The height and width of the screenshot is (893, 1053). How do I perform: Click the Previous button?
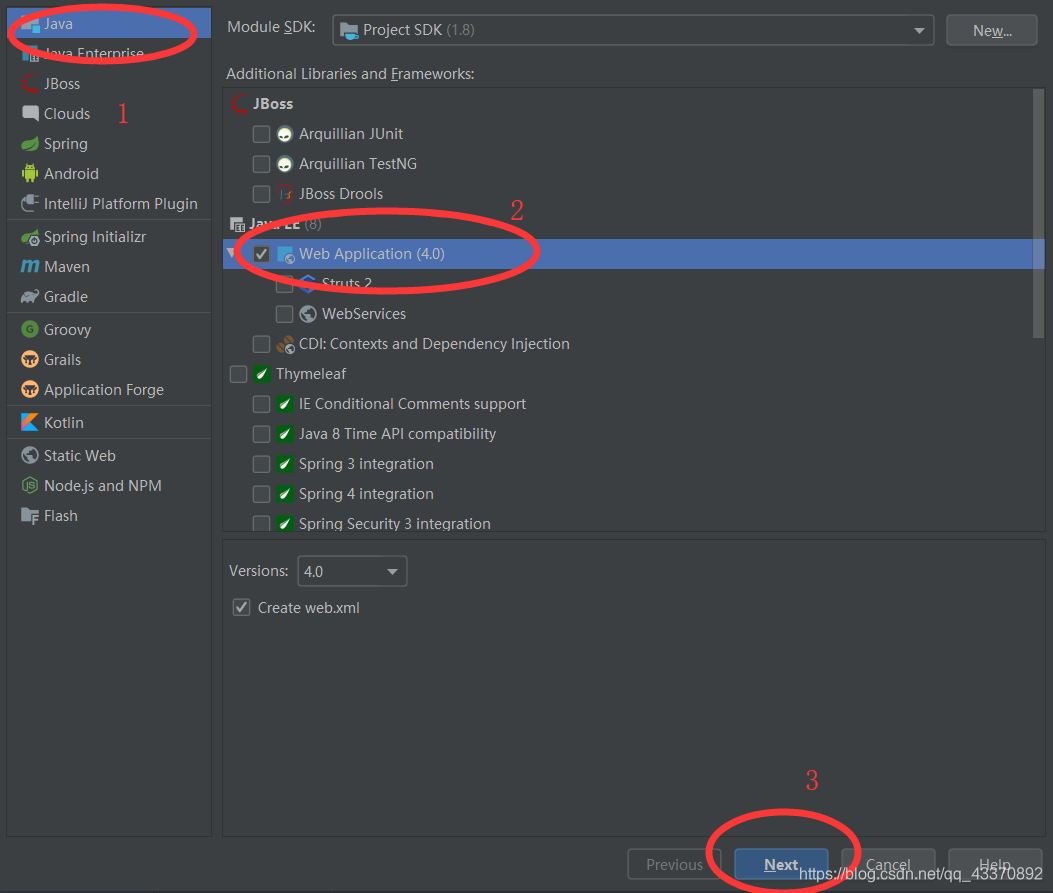pyautogui.click(x=674, y=864)
